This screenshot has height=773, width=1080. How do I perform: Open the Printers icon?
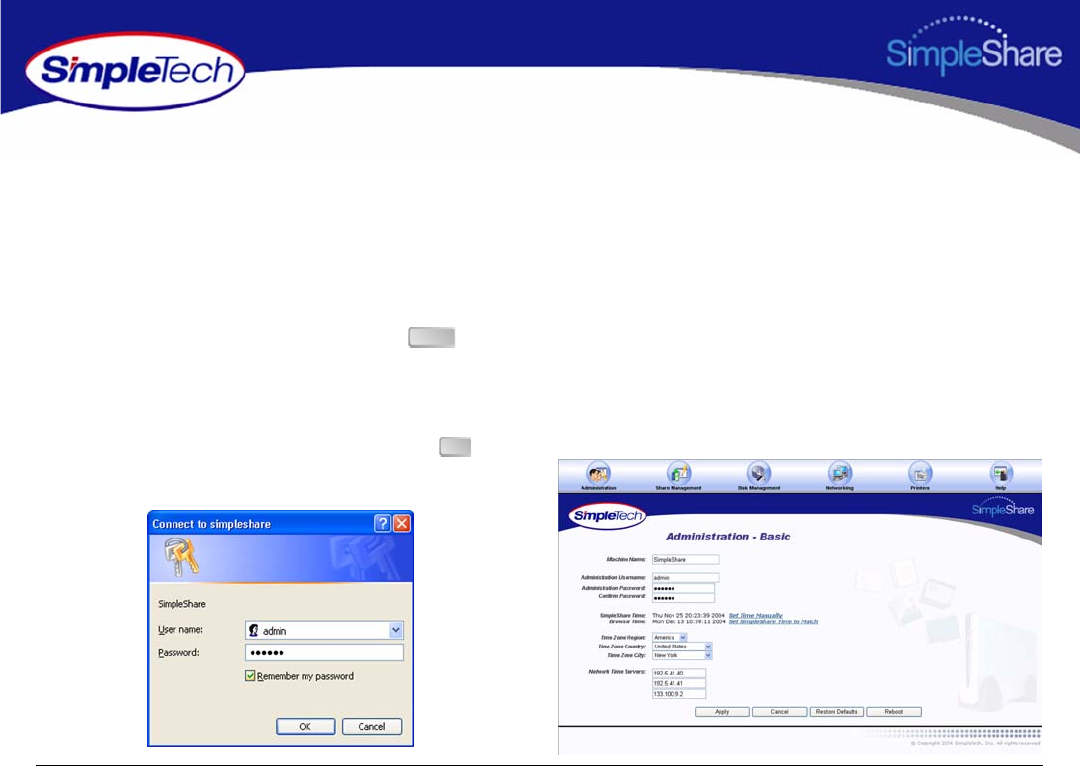click(x=920, y=475)
